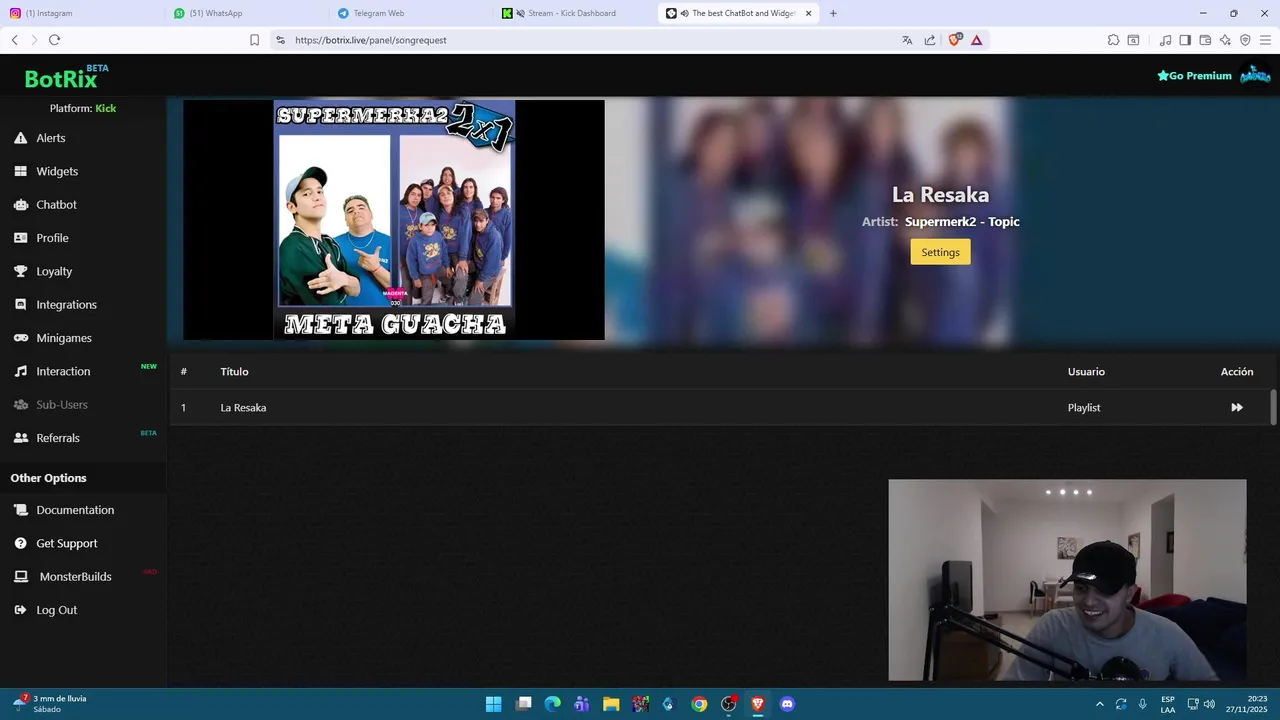Open Brave Shields lion icon
The width and height of the screenshot is (1280, 720).
(954, 40)
